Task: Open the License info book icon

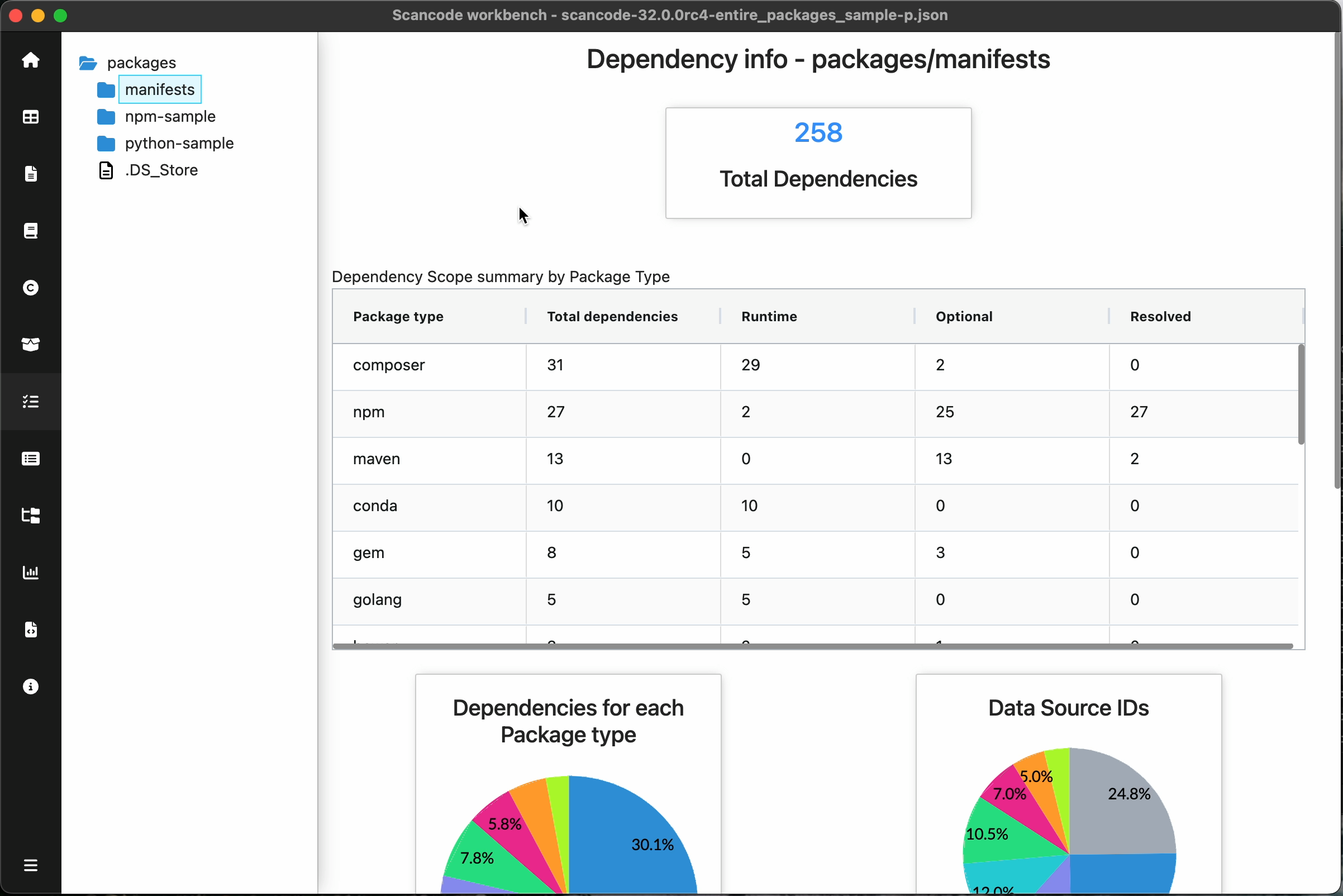Action: (x=31, y=231)
